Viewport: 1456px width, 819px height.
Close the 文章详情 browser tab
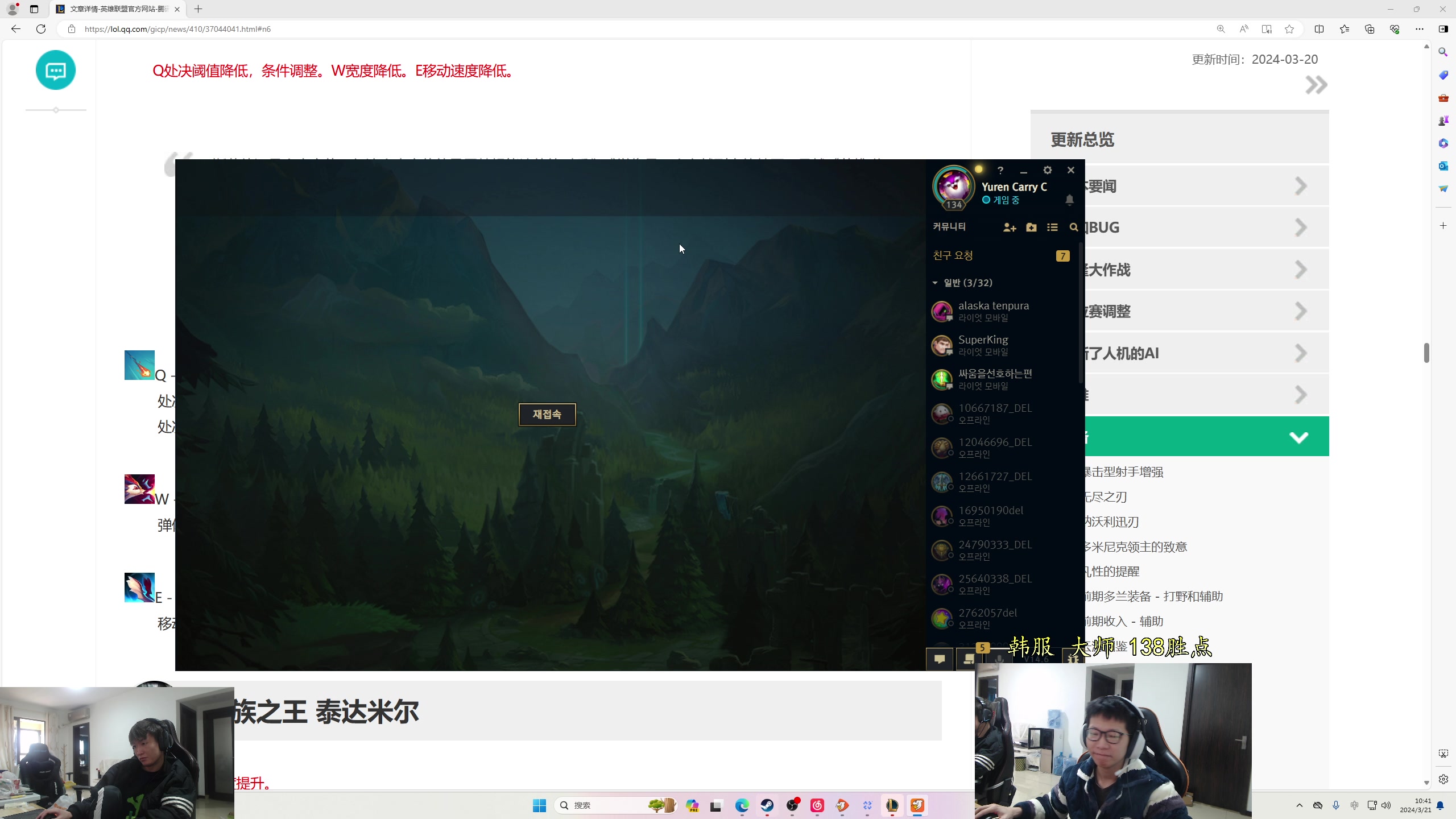coord(177,9)
